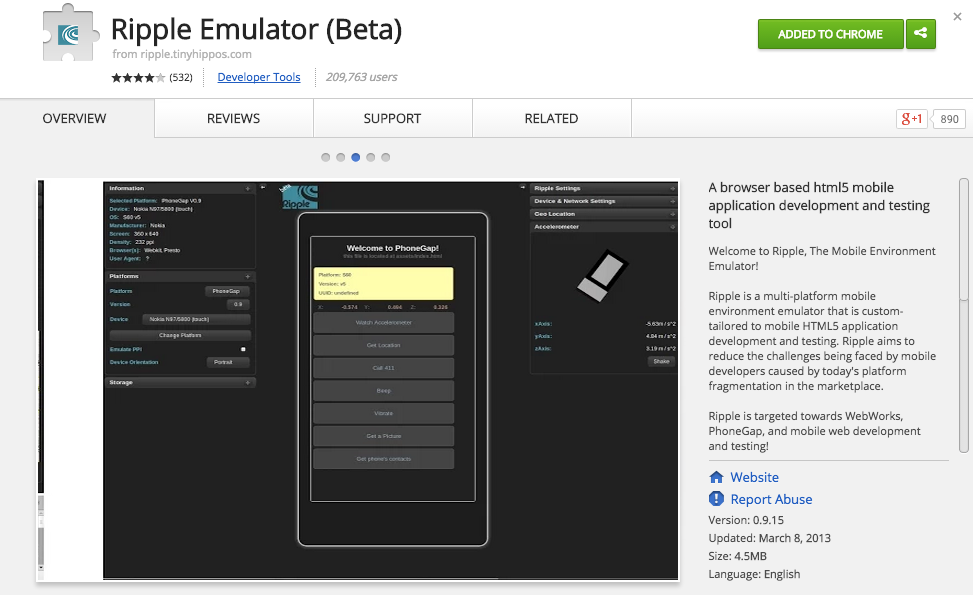
Task: Open the Nokia N97/5800 device dropdown
Action: tap(196, 319)
